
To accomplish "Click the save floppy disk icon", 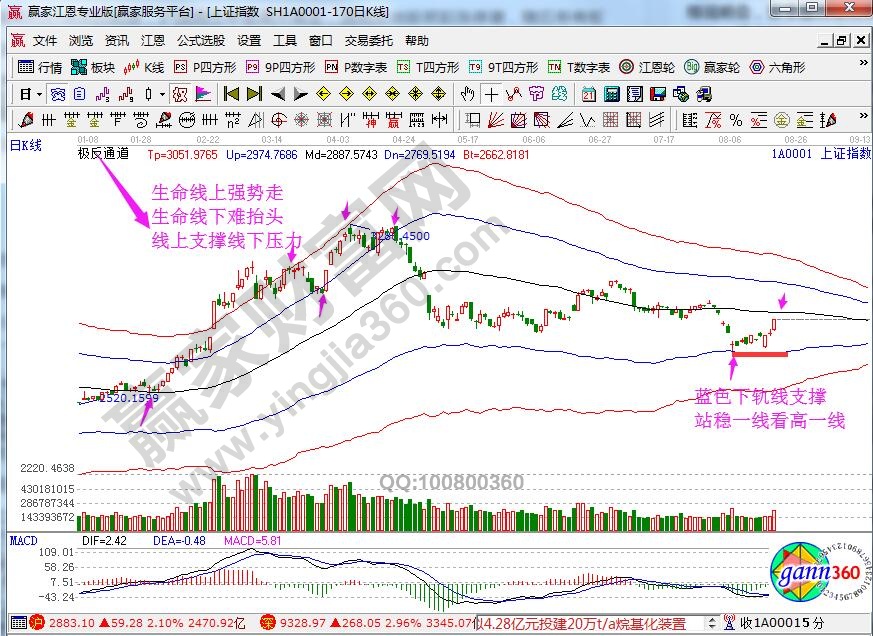I will click(x=658, y=94).
